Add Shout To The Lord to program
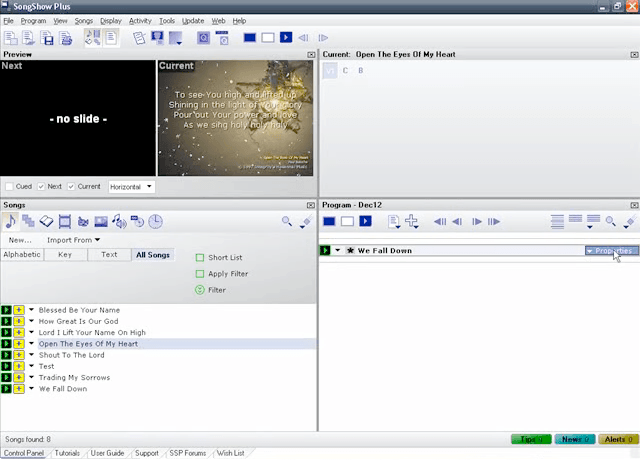 (x=19, y=355)
